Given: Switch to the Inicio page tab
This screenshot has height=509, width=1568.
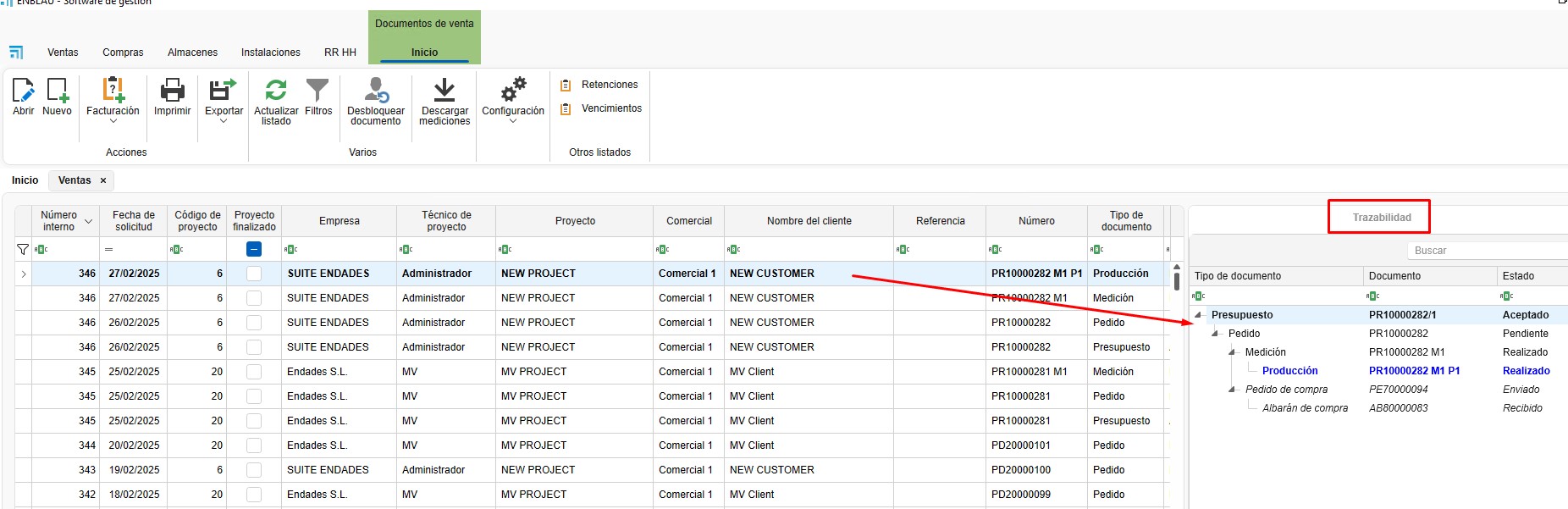Looking at the screenshot, I should 25,180.
